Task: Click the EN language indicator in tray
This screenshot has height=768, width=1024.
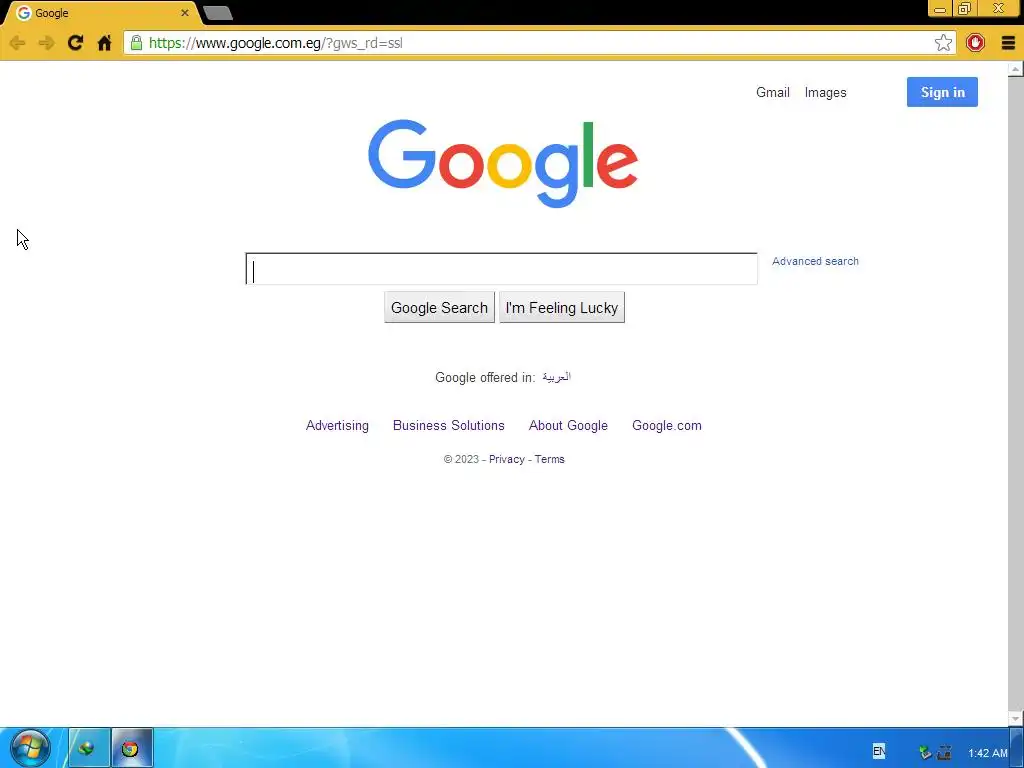Action: (879, 751)
